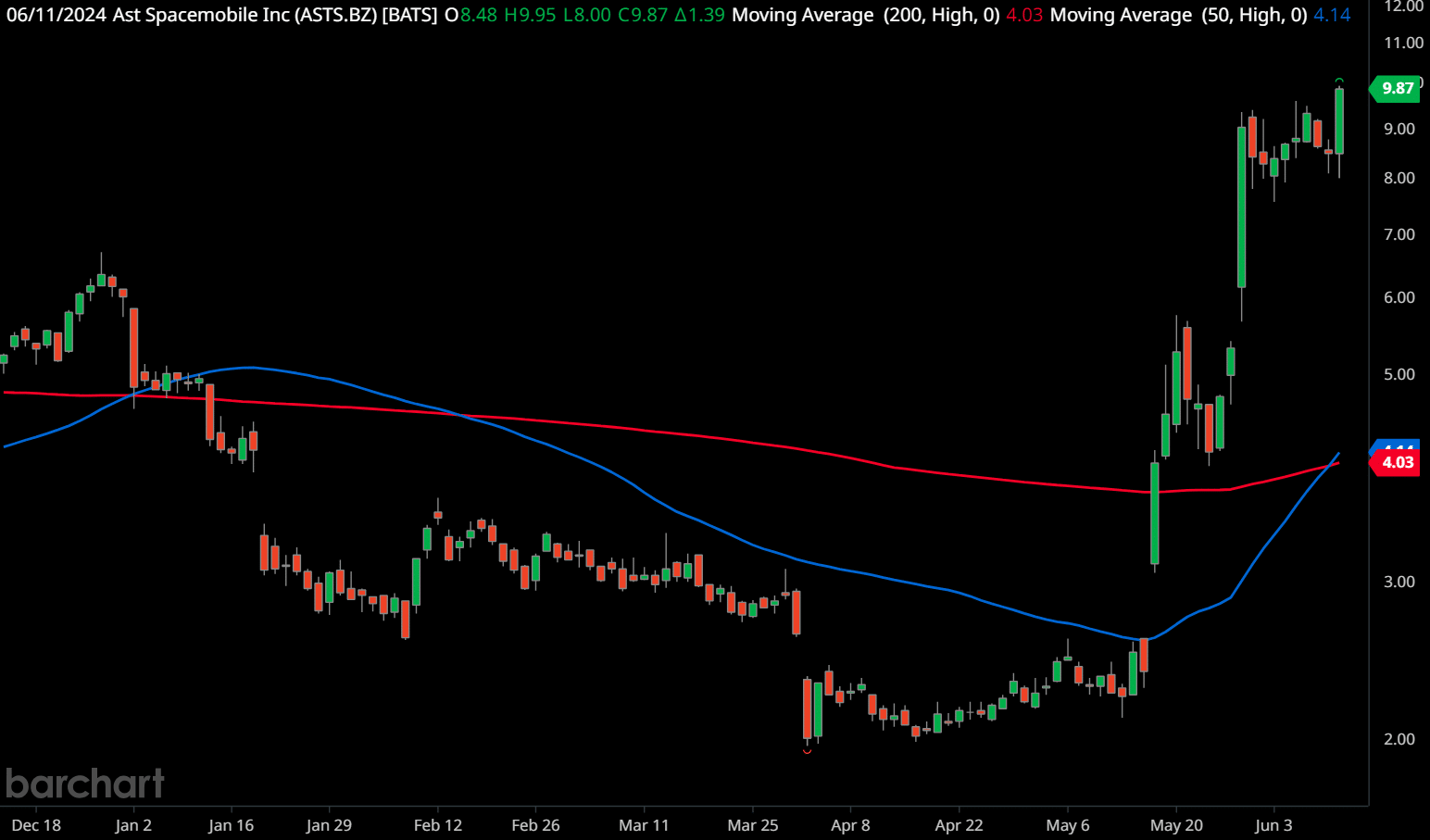Click the change value 1.39
The height and width of the screenshot is (840, 1430).
coord(707,15)
